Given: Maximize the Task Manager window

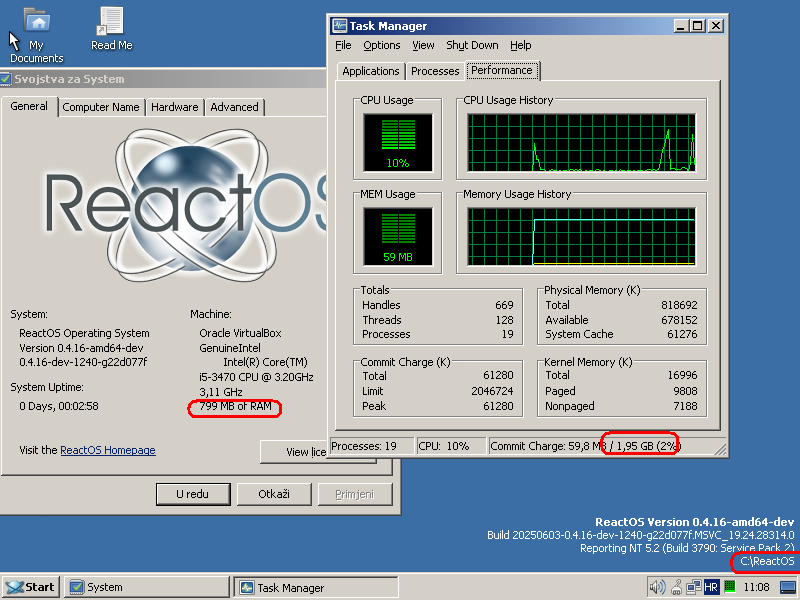Looking at the screenshot, I should coord(697,26).
